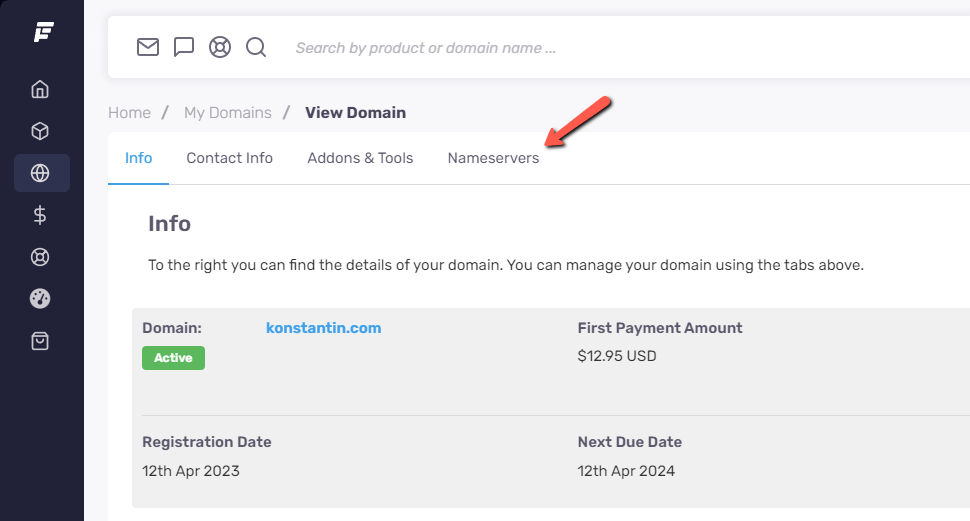
Task: Open the home icon in sidebar
Action: (x=40, y=89)
